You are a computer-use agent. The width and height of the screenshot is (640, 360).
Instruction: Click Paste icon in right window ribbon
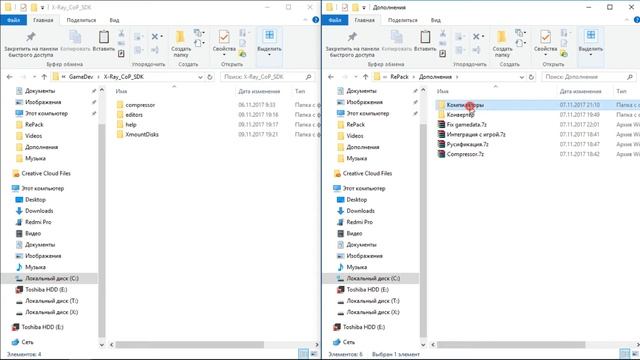pos(425,41)
